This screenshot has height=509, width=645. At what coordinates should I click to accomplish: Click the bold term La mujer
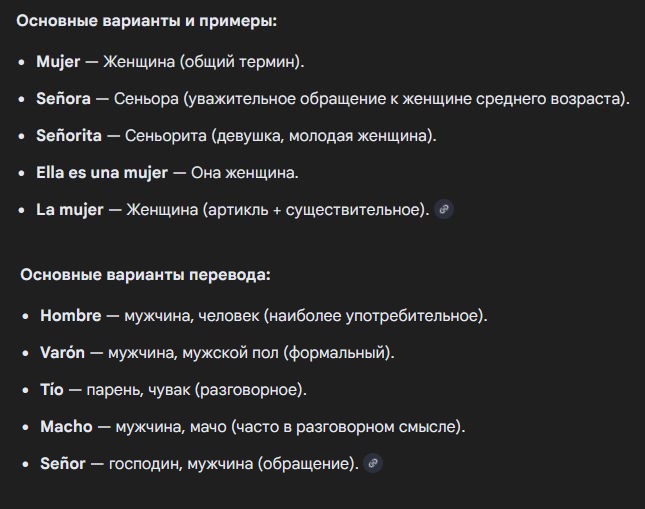70,210
